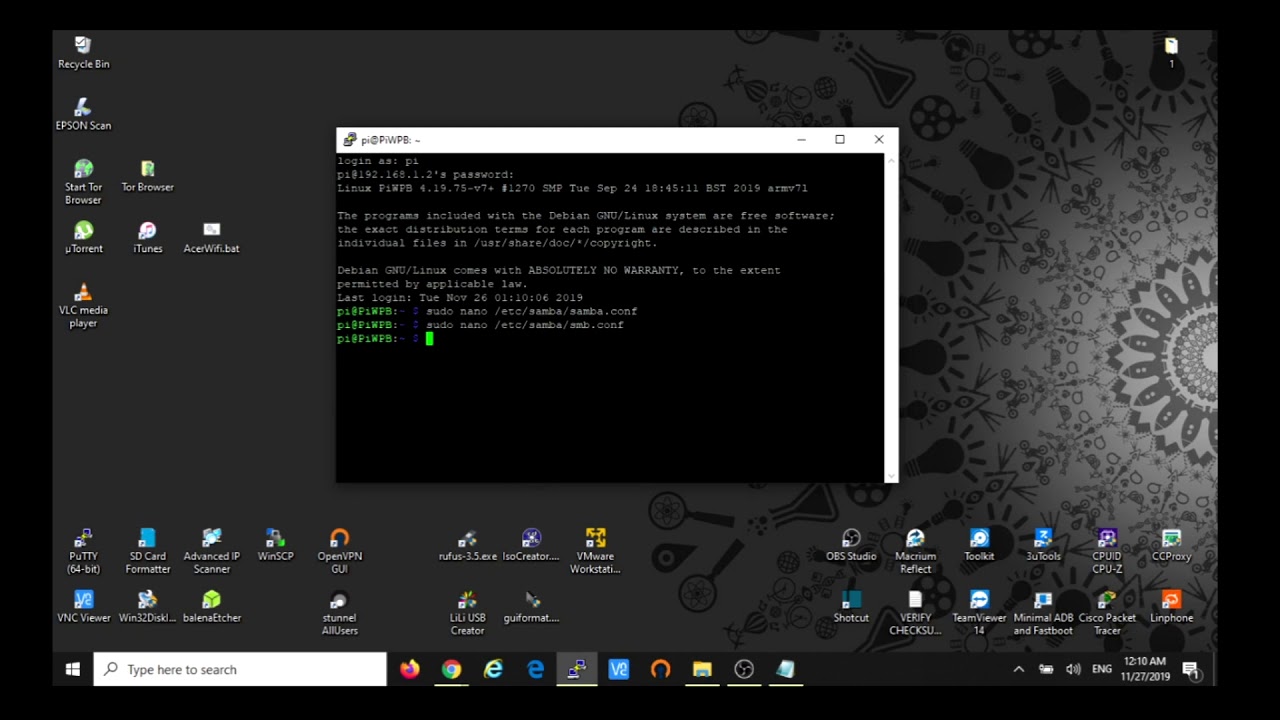The image size is (1280, 720).
Task: Open the Recycle Bin desktop icon
Action: 83,52
